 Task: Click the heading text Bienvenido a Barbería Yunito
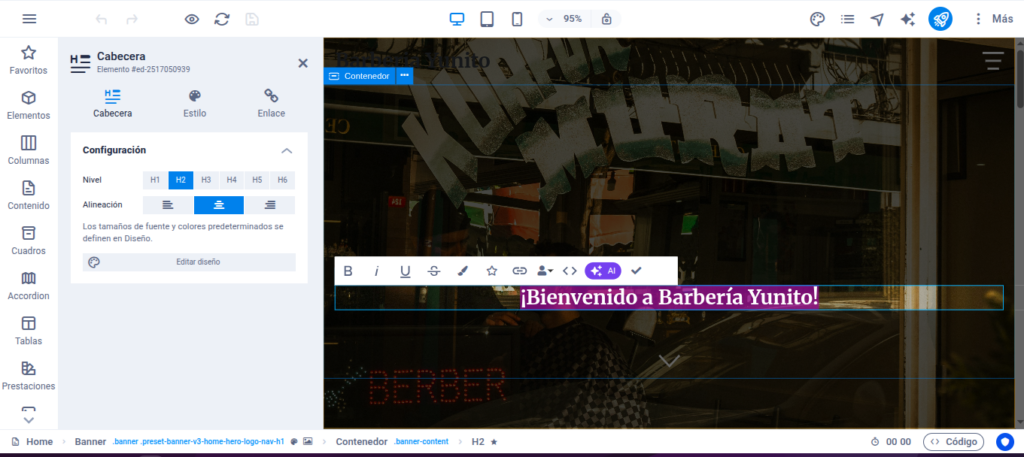click(668, 297)
